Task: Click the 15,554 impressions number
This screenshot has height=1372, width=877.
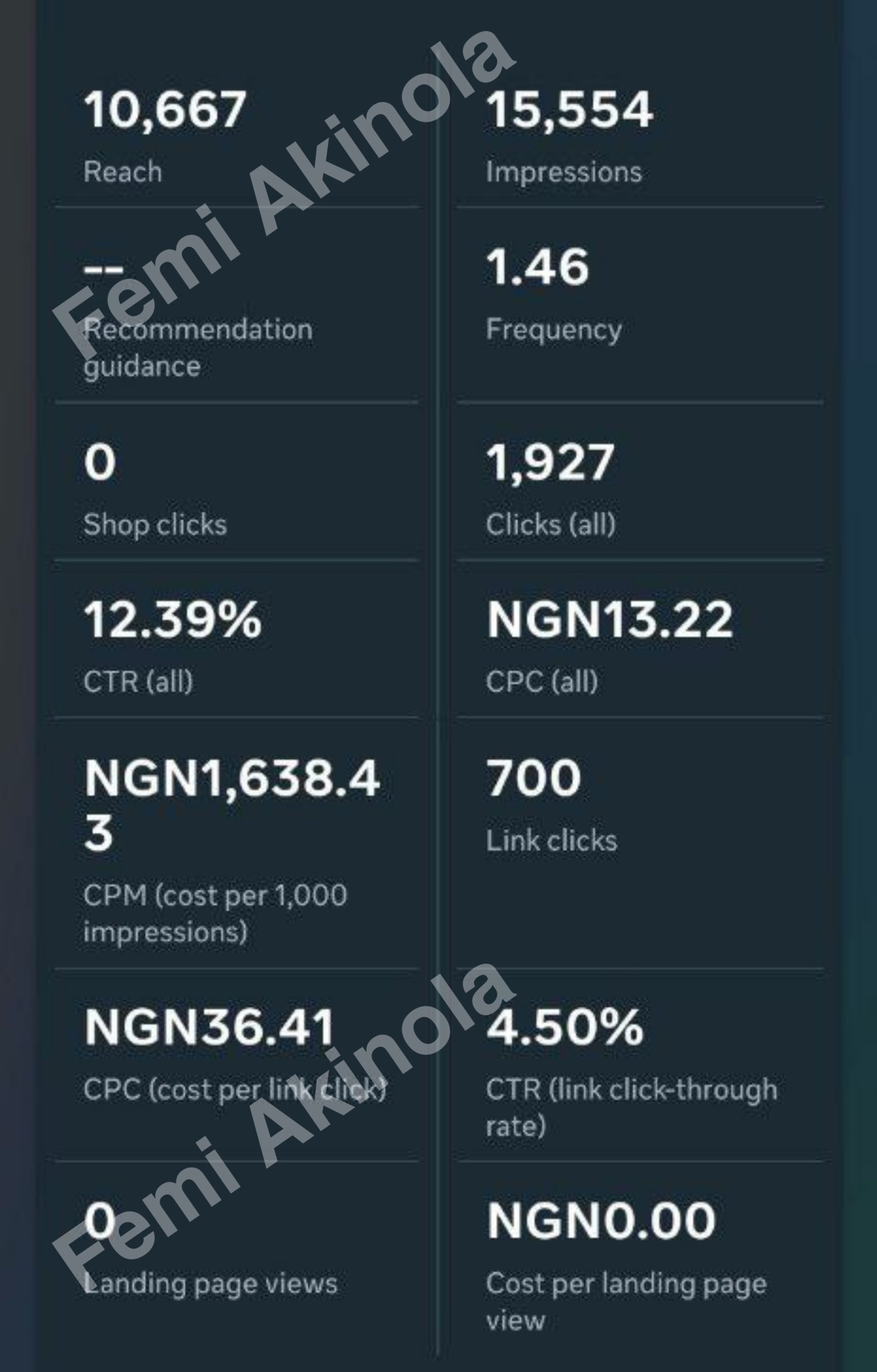Action: [x=569, y=109]
